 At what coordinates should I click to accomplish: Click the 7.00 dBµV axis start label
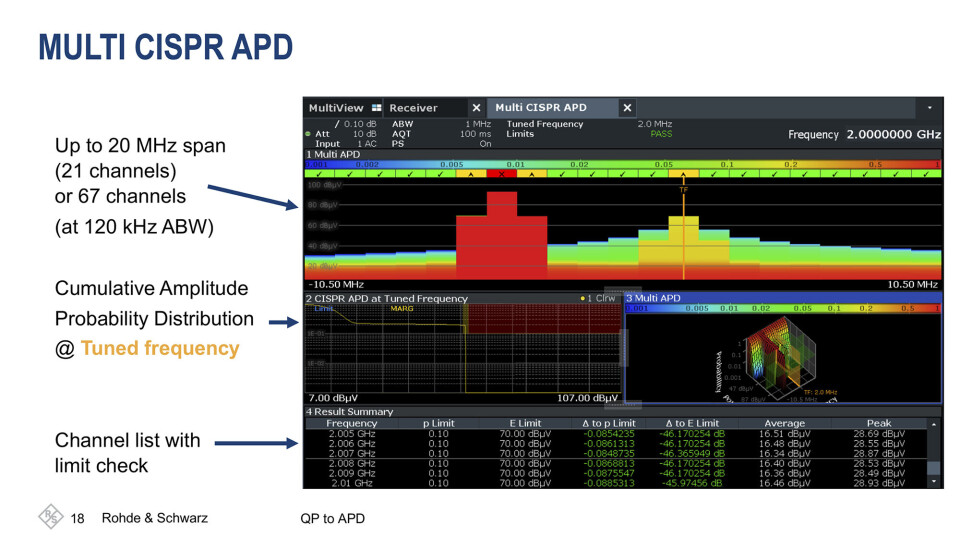(332, 398)
